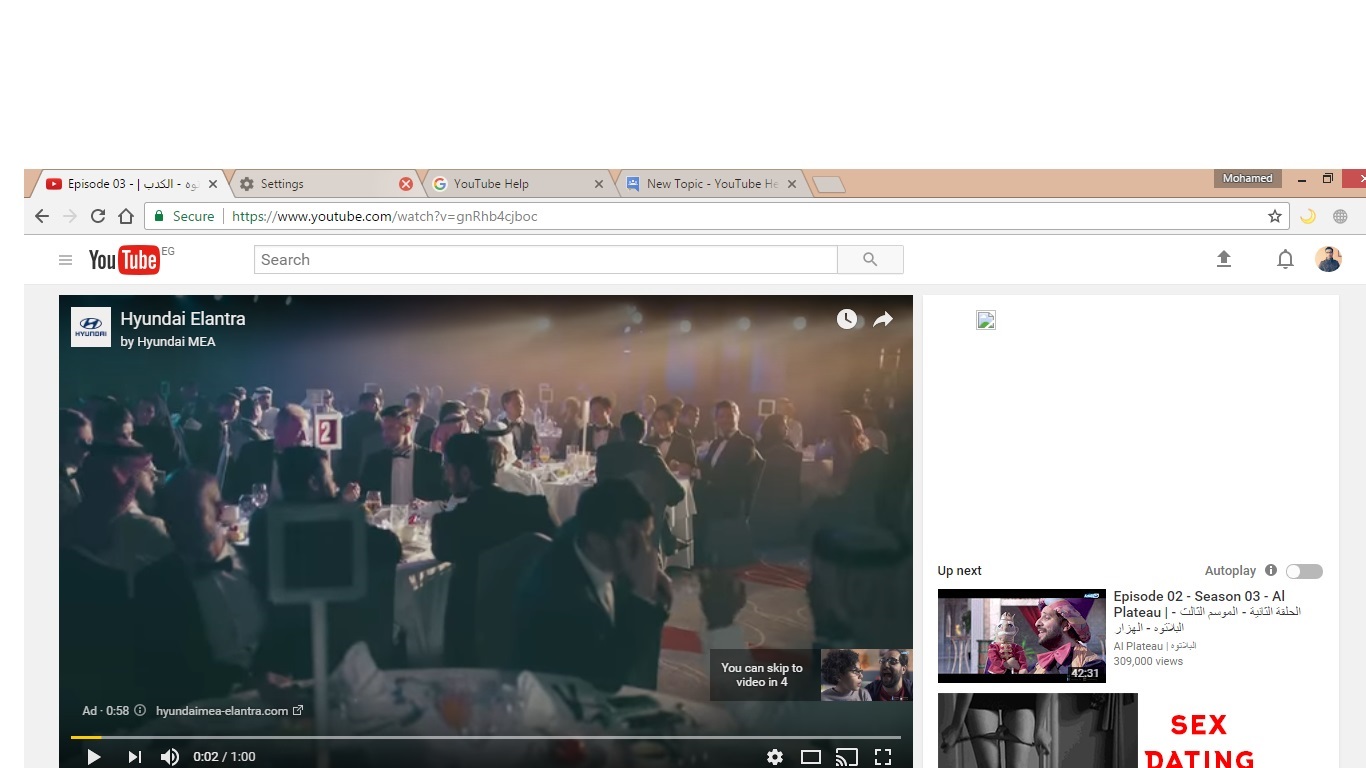Open the browser home page
Viewport: 1366px width, 768px height.
(x=126, y=216)
